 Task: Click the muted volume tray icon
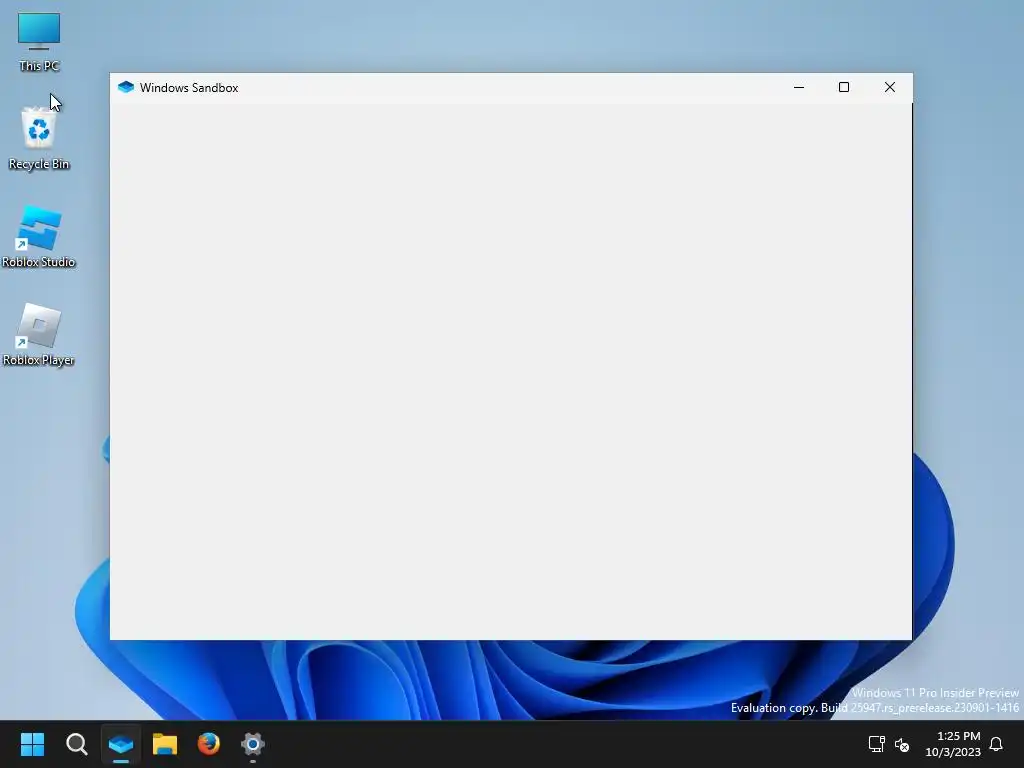[x=902, y=744]
